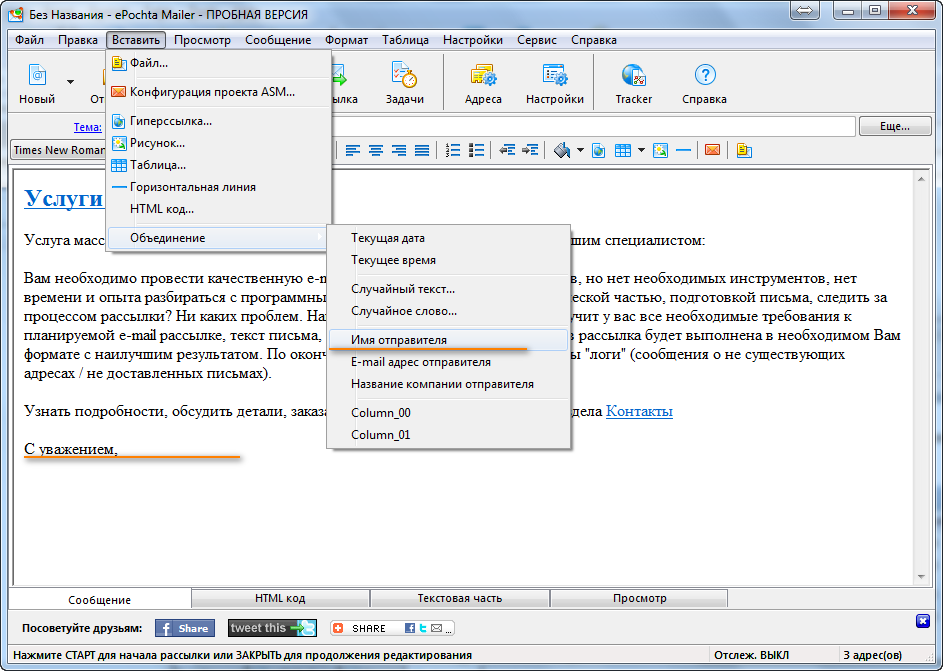Decrease paragraph indent
Screen dimensions: 943x671
(507, 150)
